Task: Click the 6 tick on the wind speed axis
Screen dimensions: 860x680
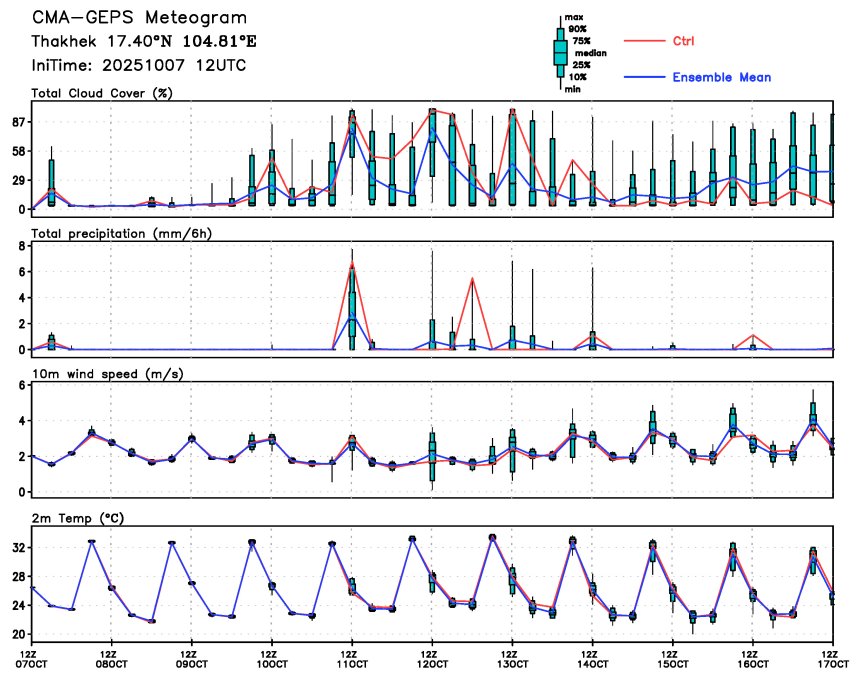Action: click(x=22, y=386)
